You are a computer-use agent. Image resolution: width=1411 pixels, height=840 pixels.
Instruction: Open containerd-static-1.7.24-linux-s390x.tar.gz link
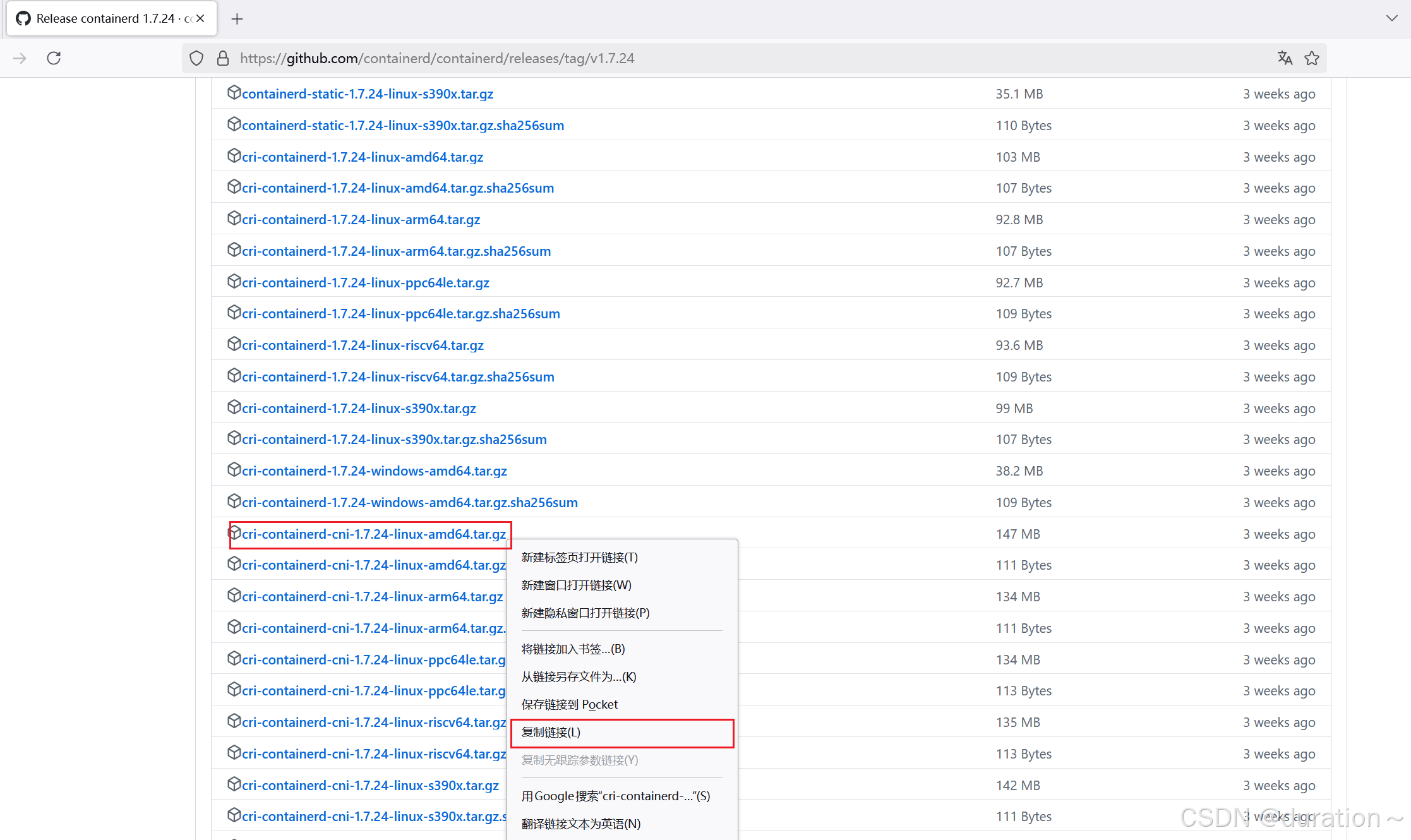pyautogui.click(x=368, y=93)
